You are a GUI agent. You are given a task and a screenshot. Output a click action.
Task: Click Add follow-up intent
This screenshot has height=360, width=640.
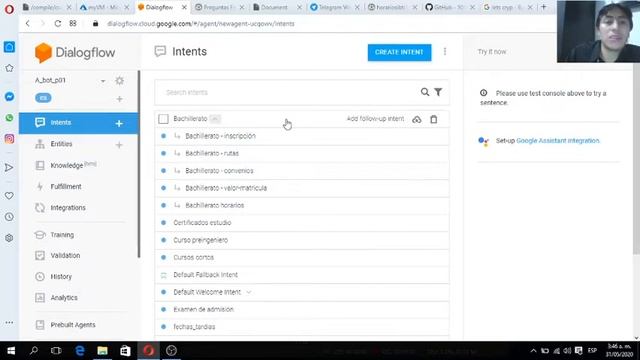375,119
